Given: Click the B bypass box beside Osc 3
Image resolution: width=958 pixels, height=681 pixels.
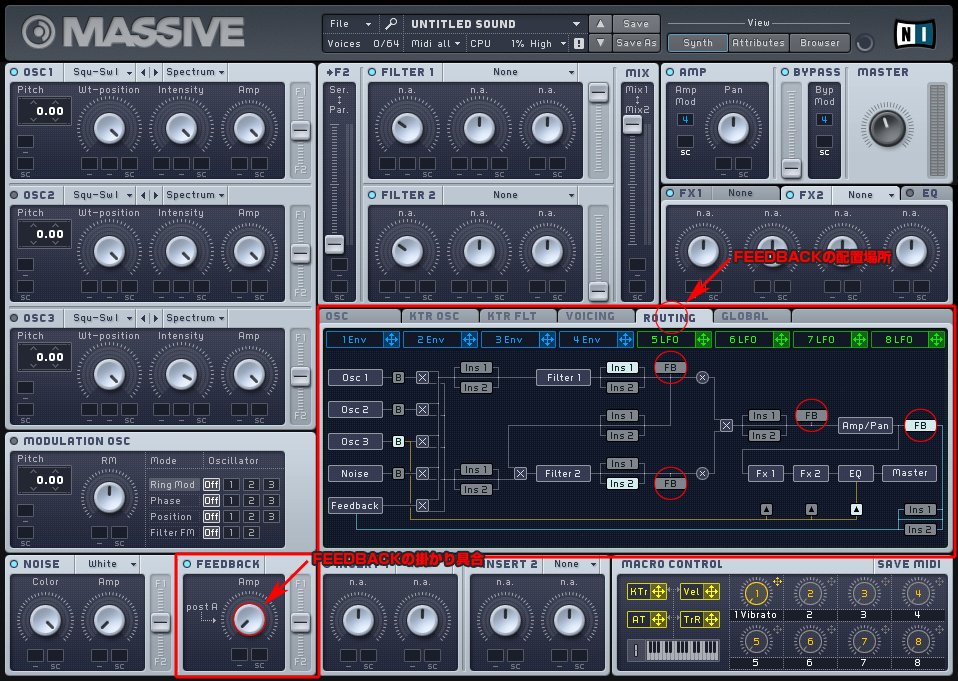Looking at the screenshot, I should (x=398, y=442).
